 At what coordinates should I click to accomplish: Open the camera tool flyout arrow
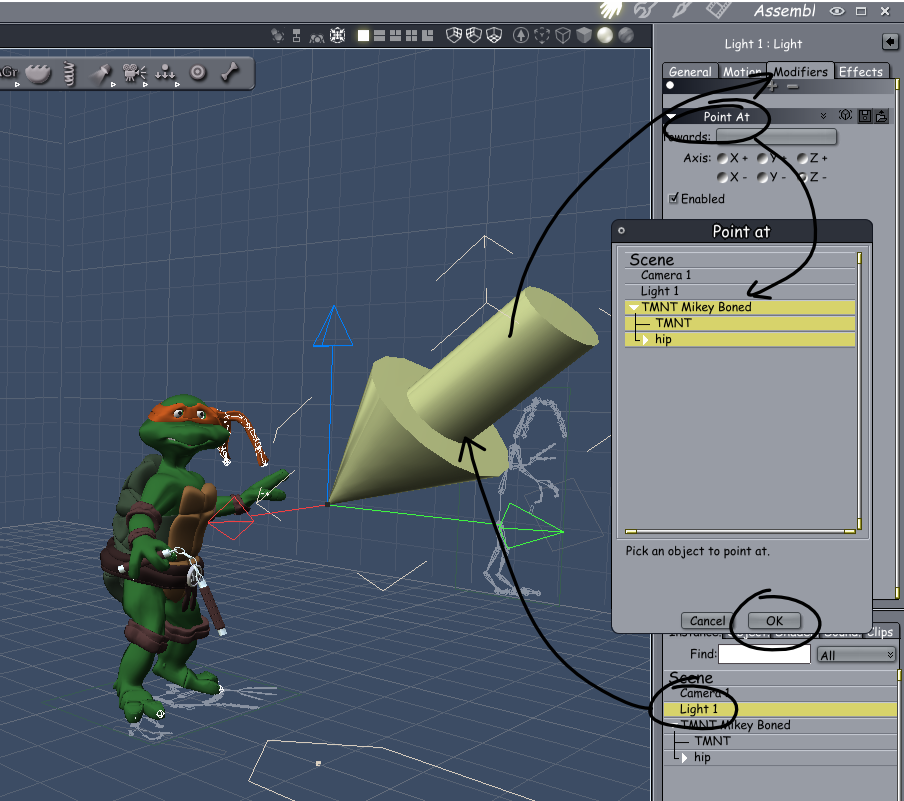point(145,85)
